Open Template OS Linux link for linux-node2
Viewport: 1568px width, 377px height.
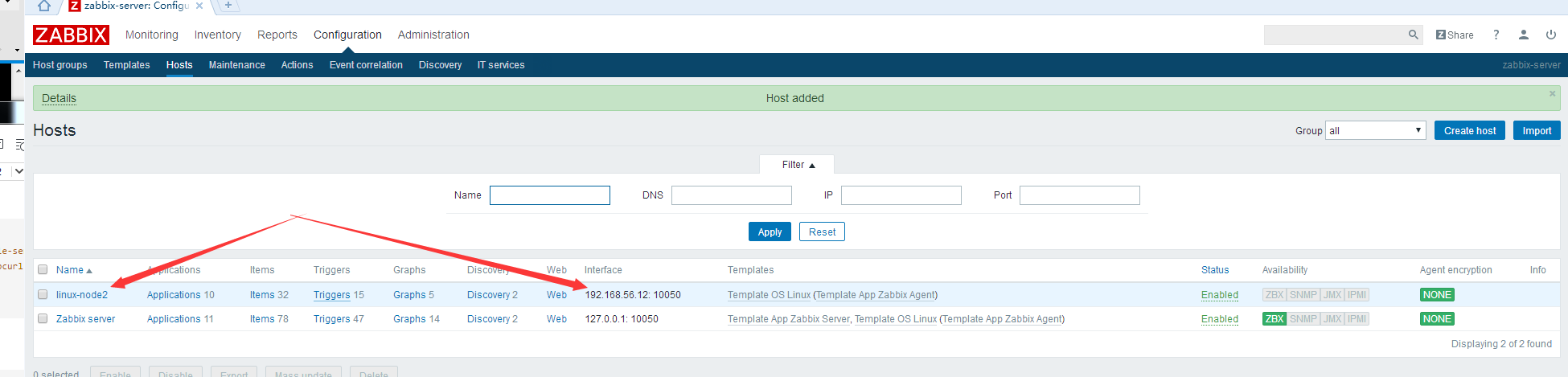[x=769, y=295]
